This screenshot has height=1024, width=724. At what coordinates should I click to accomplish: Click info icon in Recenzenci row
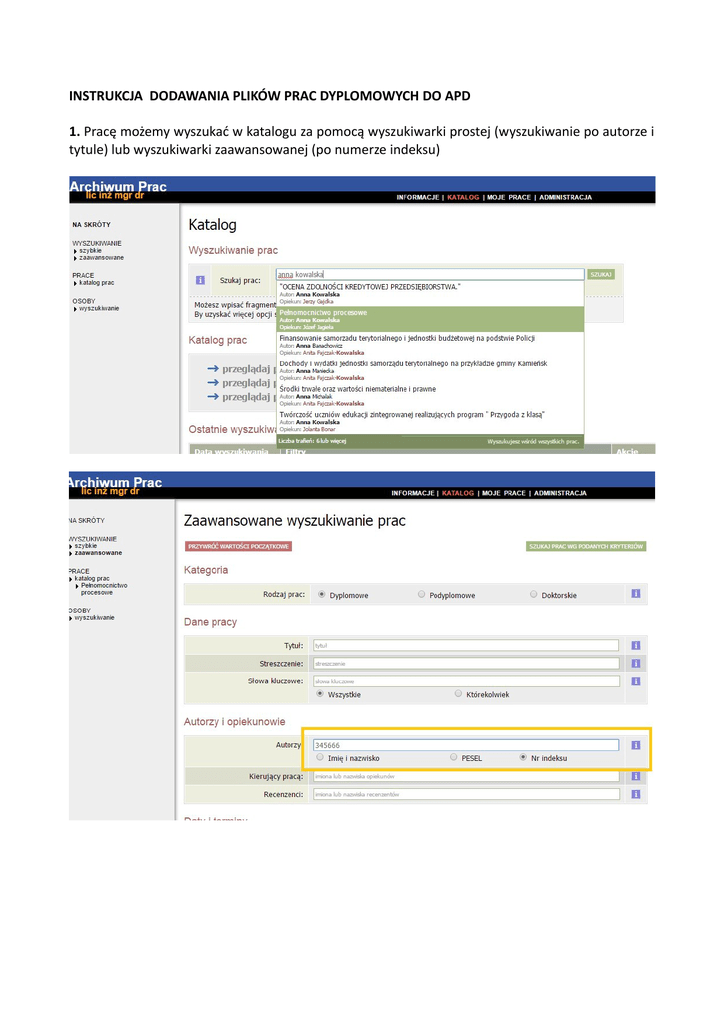tap(635, 794)
